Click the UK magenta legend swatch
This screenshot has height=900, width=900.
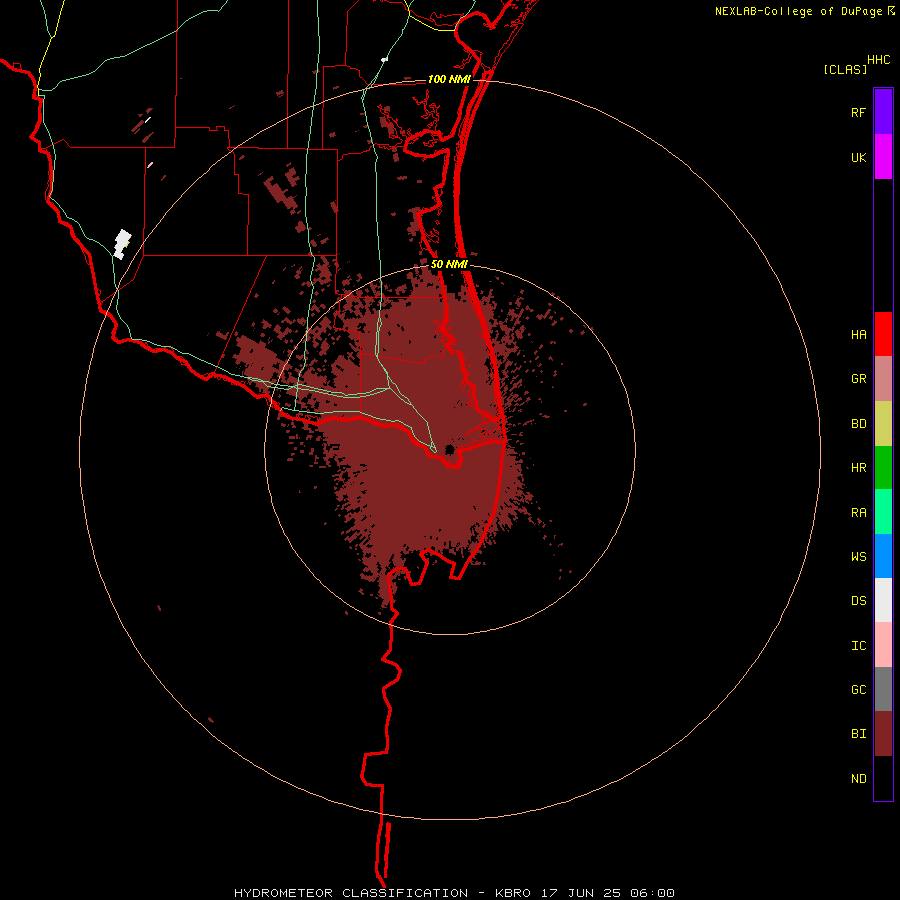(x=883, y=157)
